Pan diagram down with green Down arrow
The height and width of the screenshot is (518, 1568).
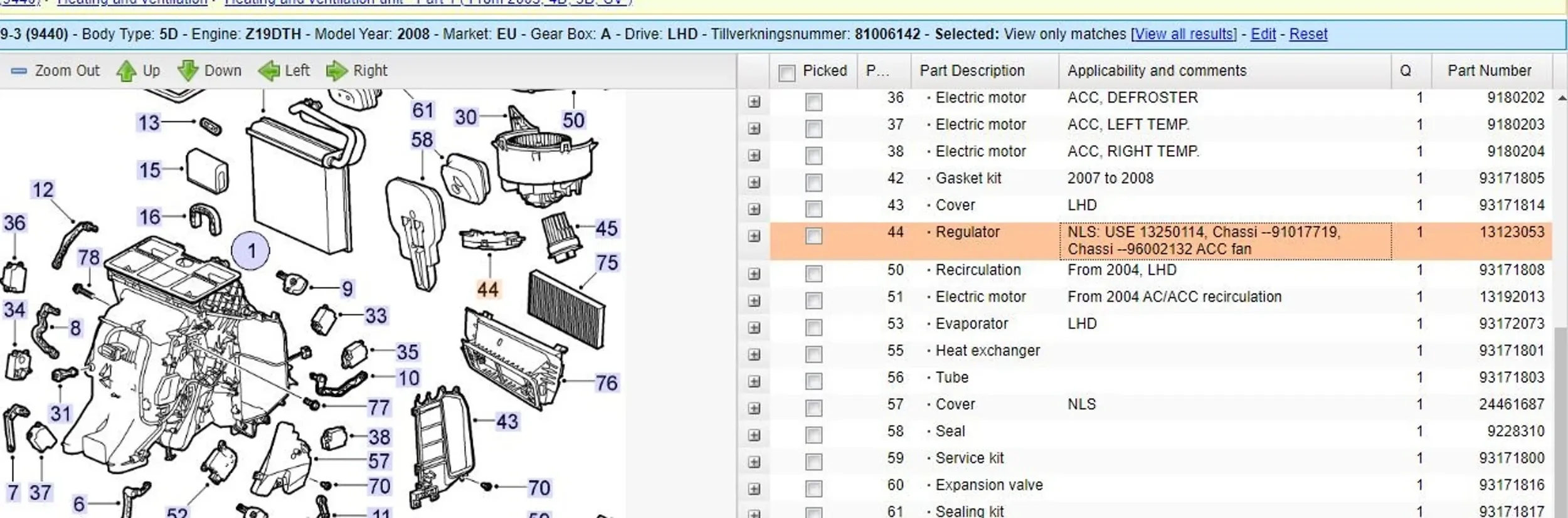188,71
